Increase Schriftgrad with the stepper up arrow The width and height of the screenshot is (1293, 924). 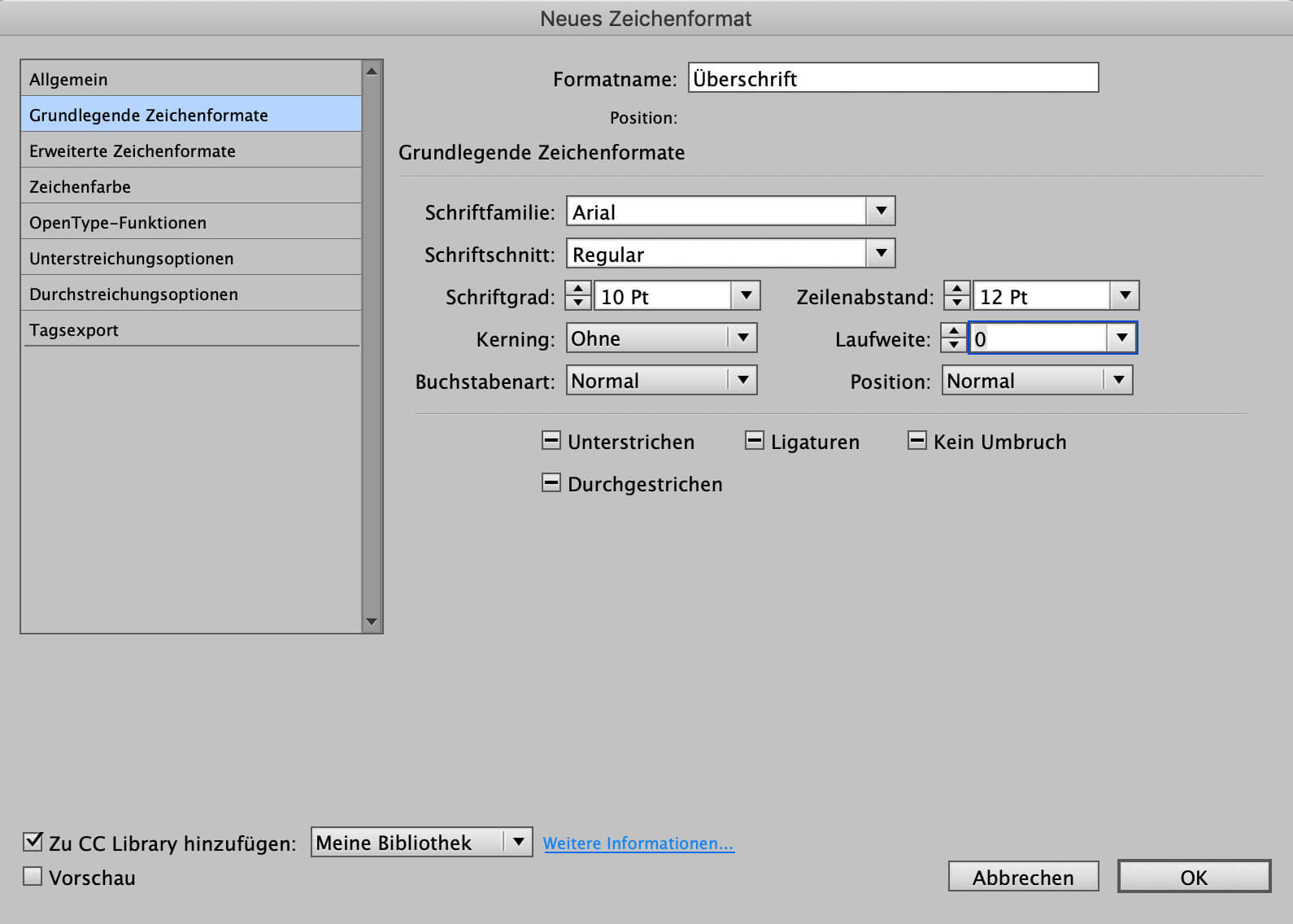click(577, 289)
